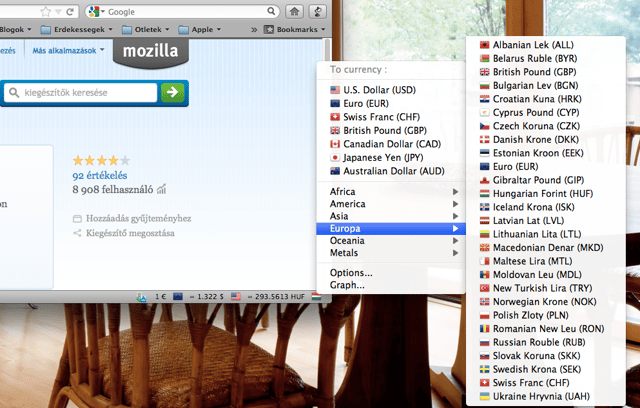Click the reload page icon
Image resolution: width=640 pixels, height=408 pixels.
70,12
